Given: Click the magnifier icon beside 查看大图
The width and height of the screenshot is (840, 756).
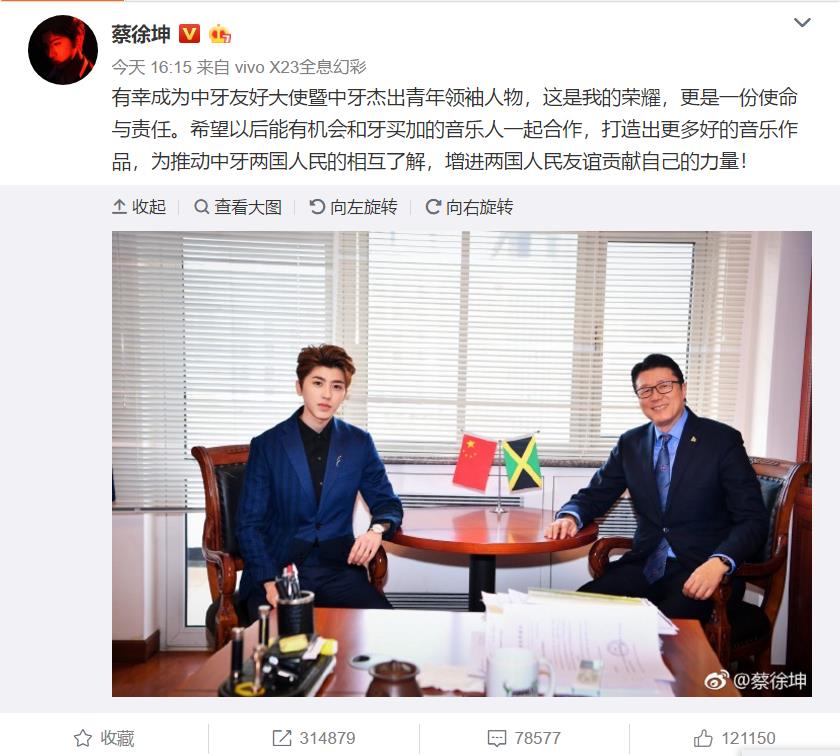Looking at the screenshot, I should 201,206.
